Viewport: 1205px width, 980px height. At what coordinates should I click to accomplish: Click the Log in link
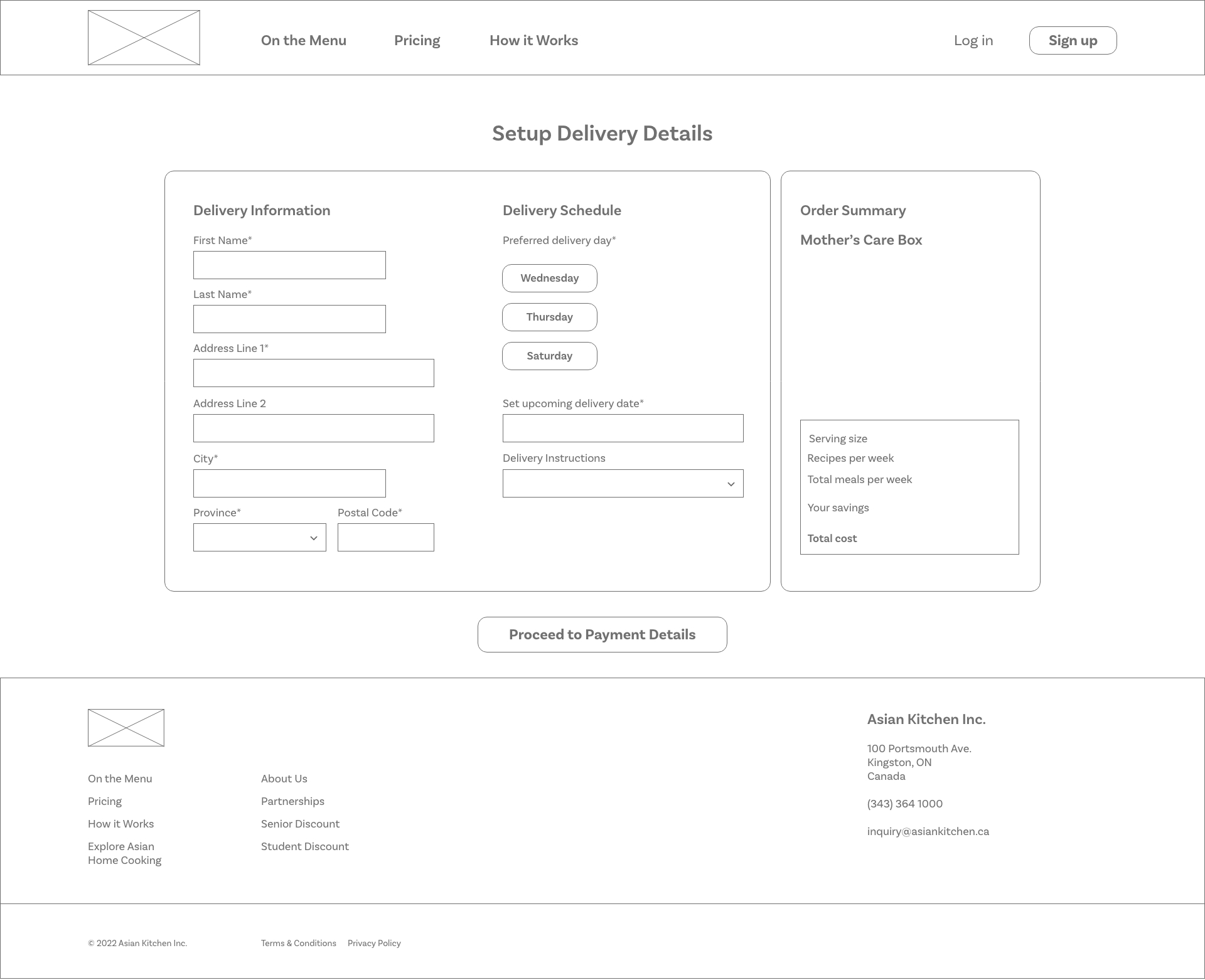coord(973,40)
